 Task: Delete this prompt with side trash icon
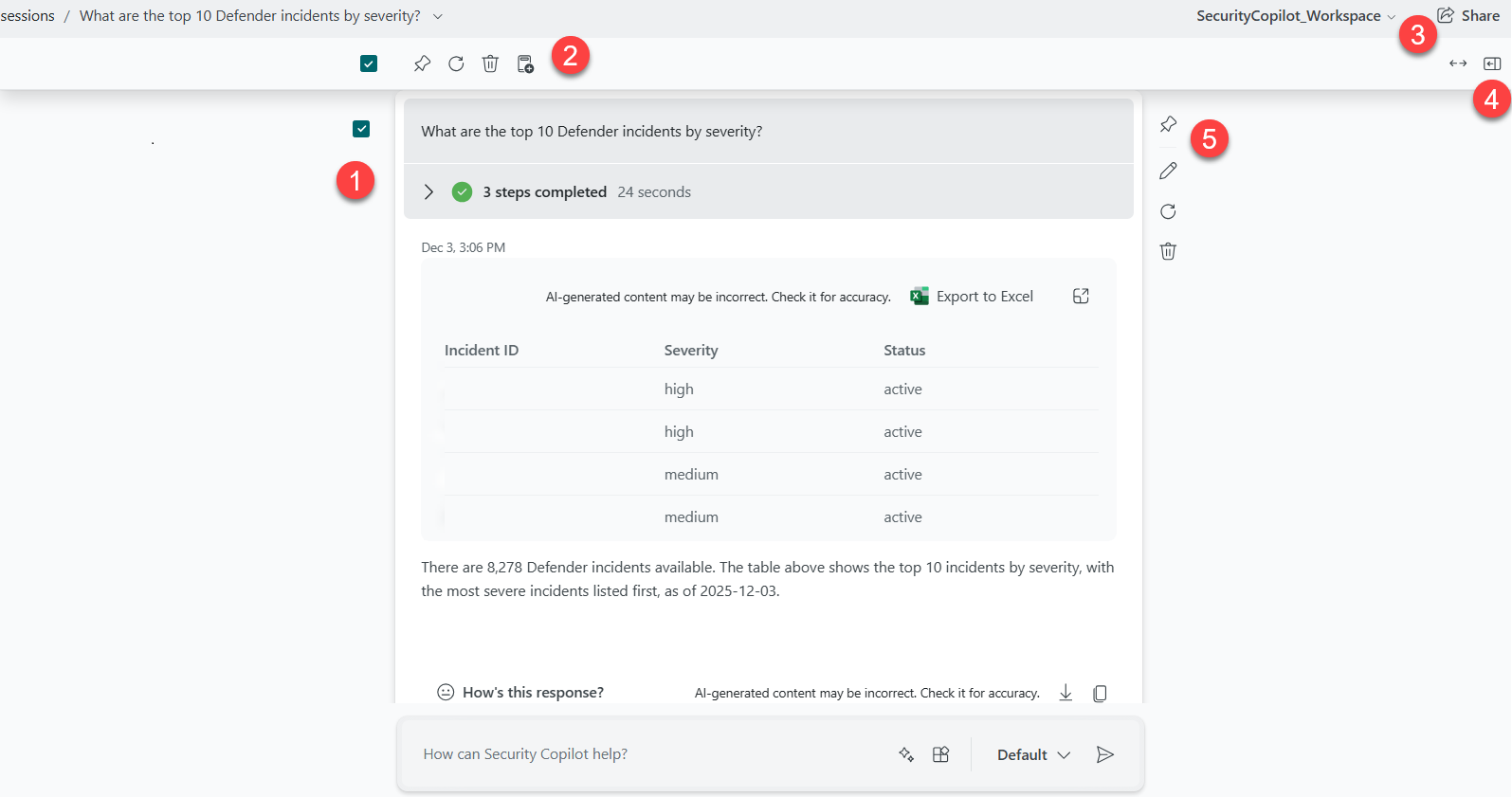[x=1168, y=251]
